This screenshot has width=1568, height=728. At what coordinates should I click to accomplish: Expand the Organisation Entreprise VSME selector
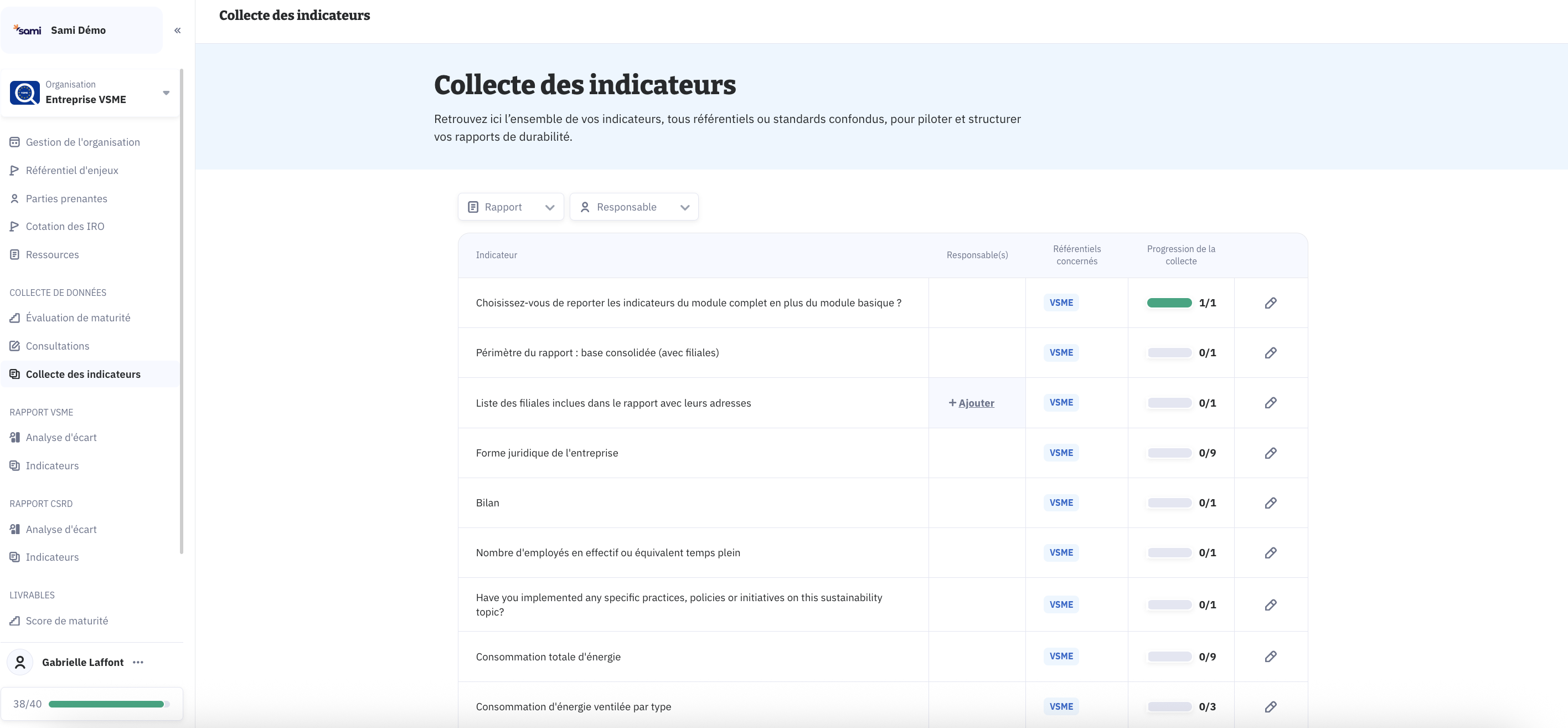point(166,93)
